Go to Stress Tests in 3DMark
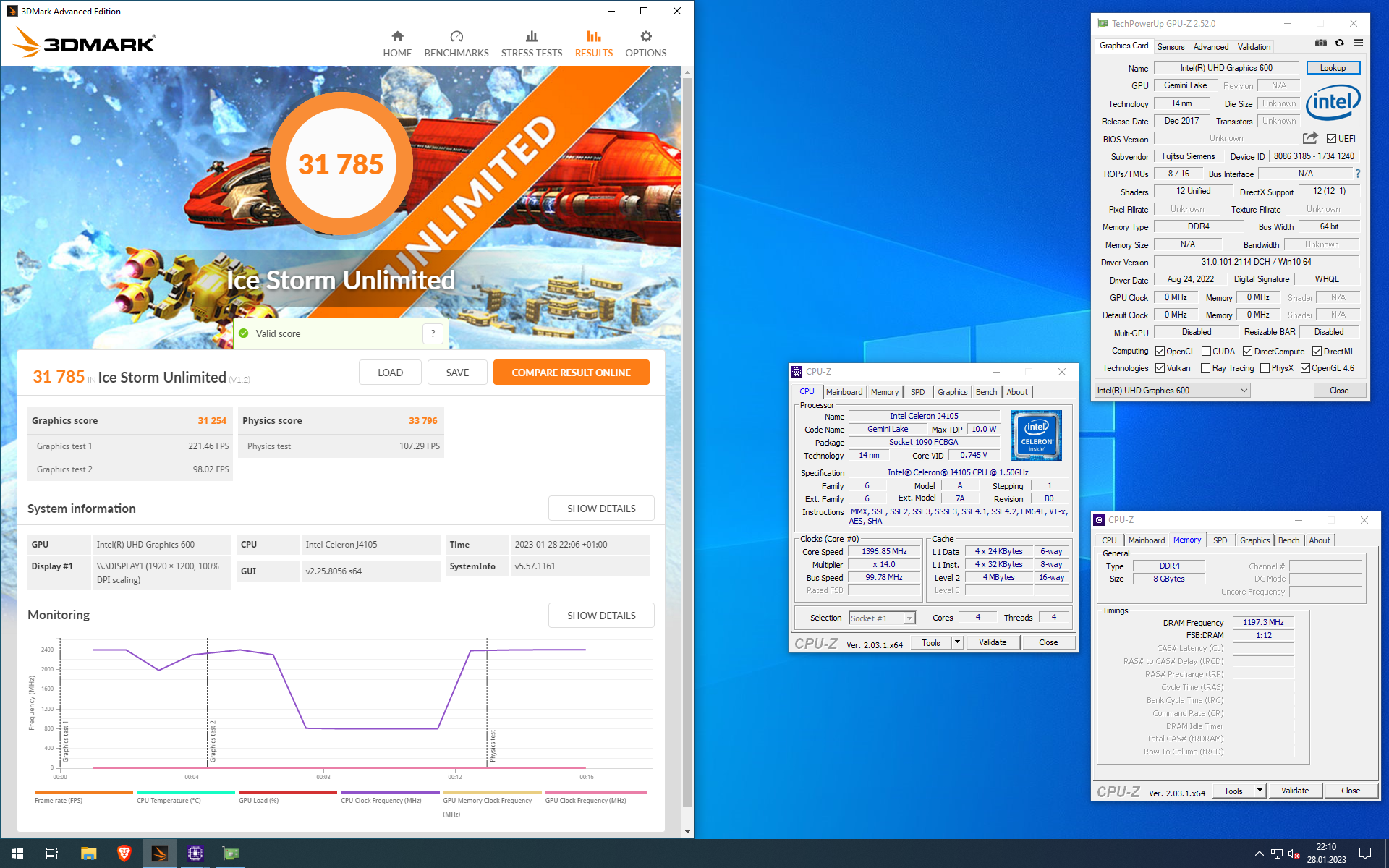This screenshot has height=868, width=1389. pyautogui.click(x=532, y=44)
